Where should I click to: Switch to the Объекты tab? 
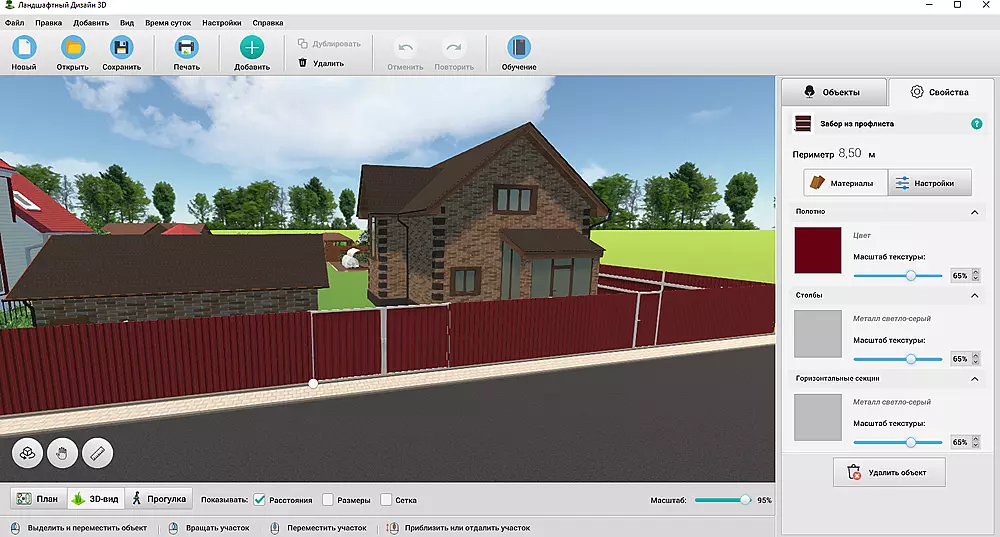click(832, 92)
